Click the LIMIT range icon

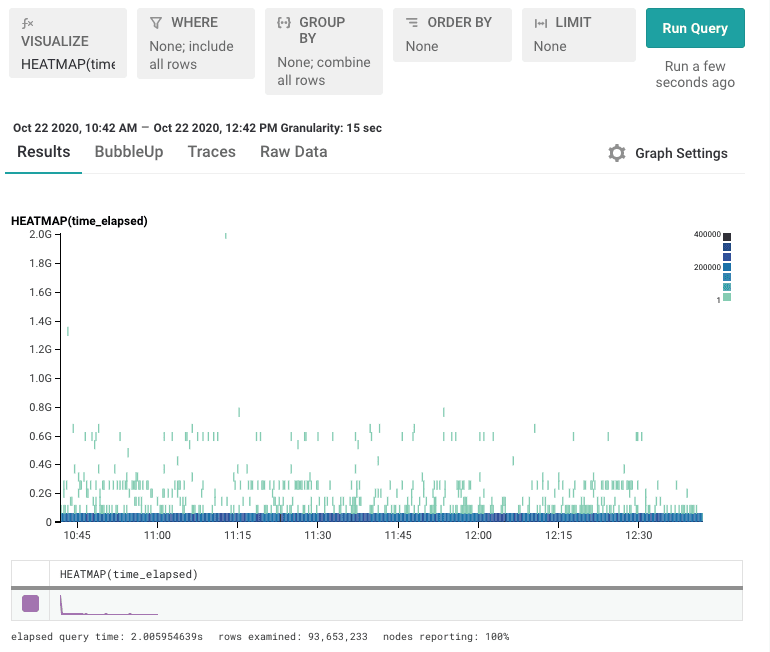[540, 22]
